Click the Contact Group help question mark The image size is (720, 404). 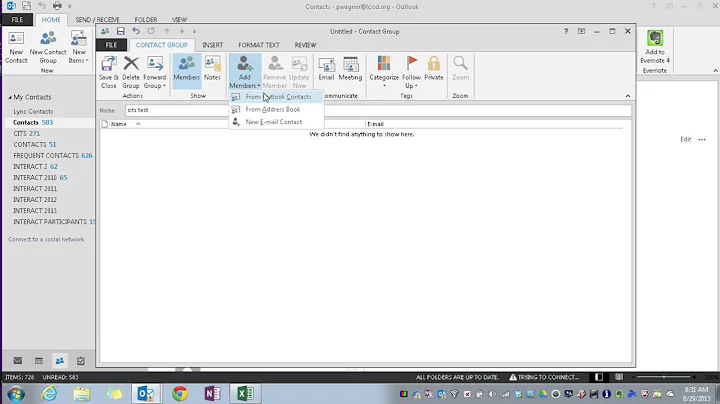point(566,31)
